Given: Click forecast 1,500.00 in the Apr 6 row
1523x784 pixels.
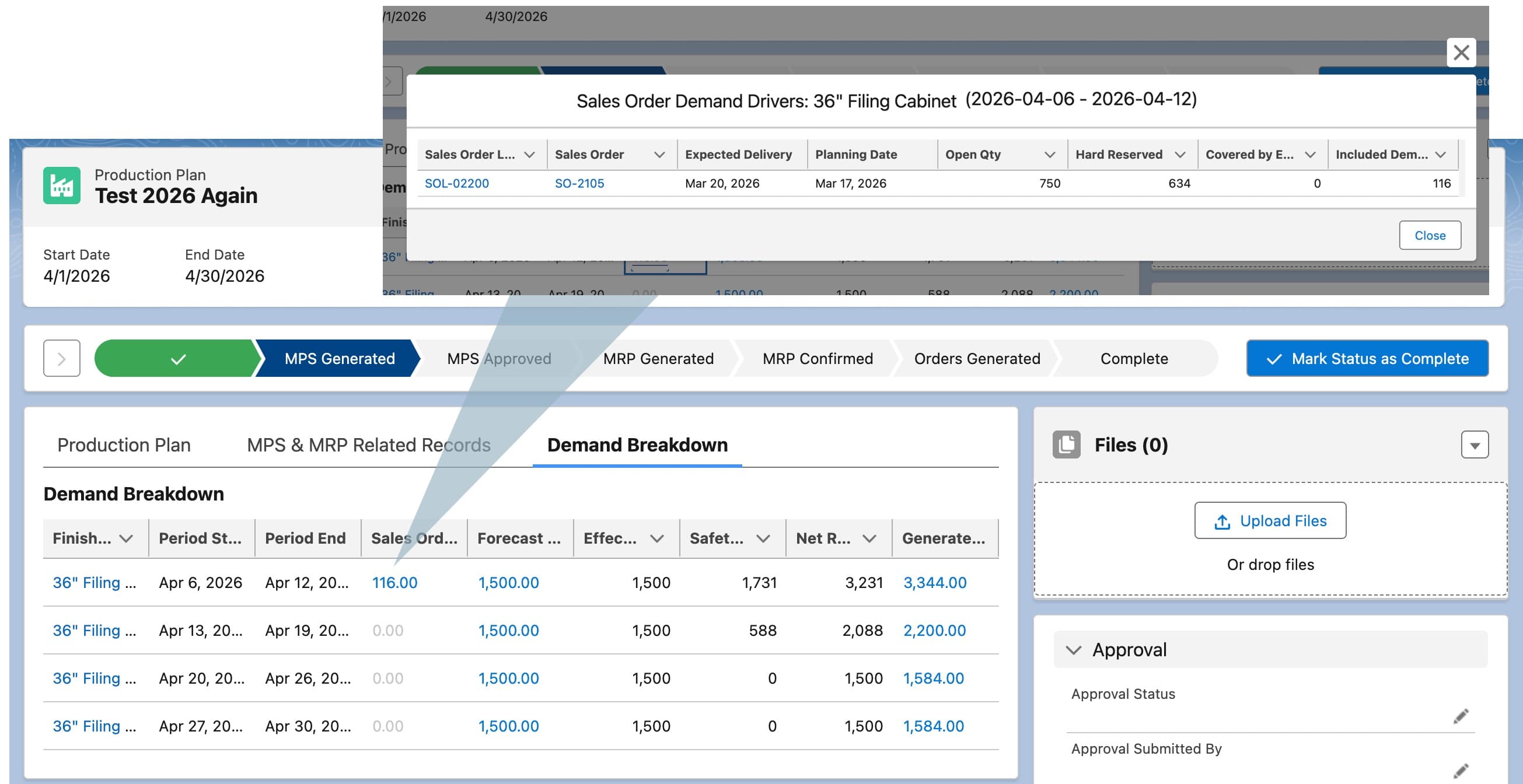Looking at the screenshot, I should click(508, 582).
